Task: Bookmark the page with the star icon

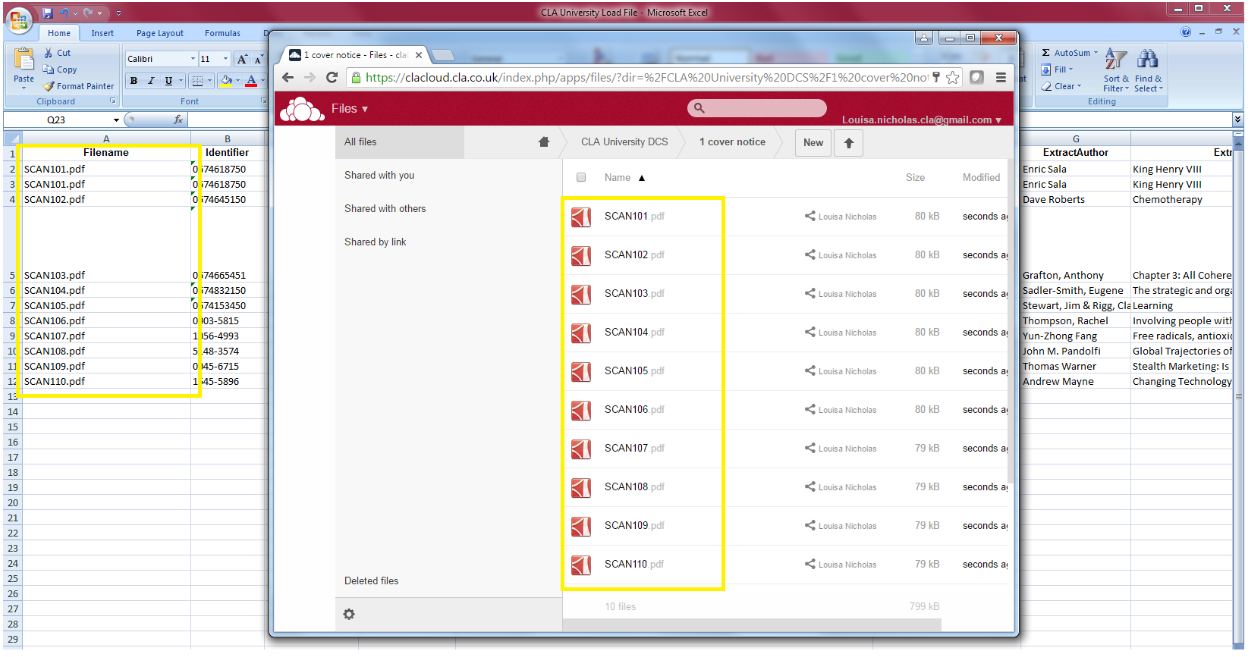Action: pyautogui.click(x=953, y=77)
